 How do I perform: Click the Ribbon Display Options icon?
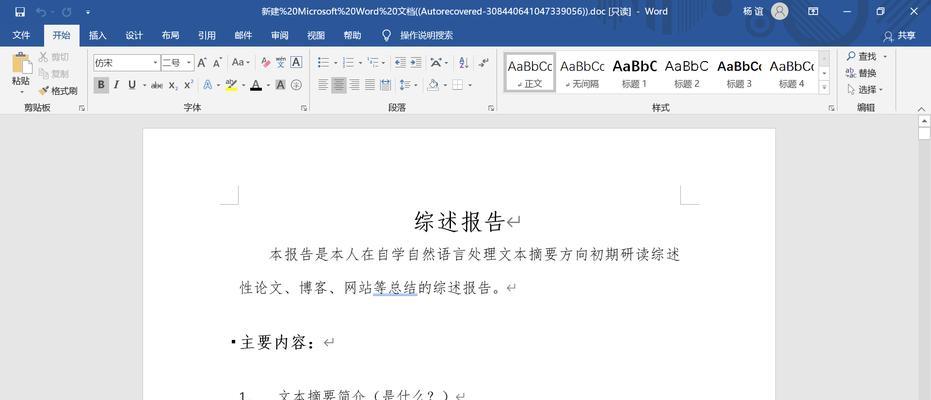click(x=813, y=11)
